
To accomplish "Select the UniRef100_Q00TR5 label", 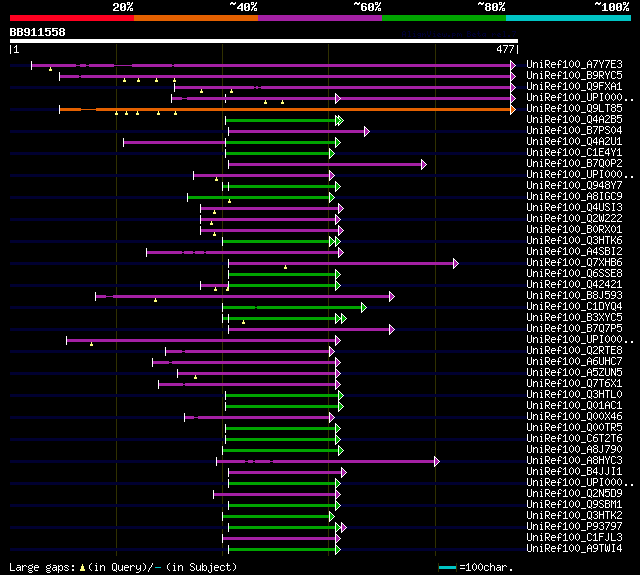I will tap(574, 428).
